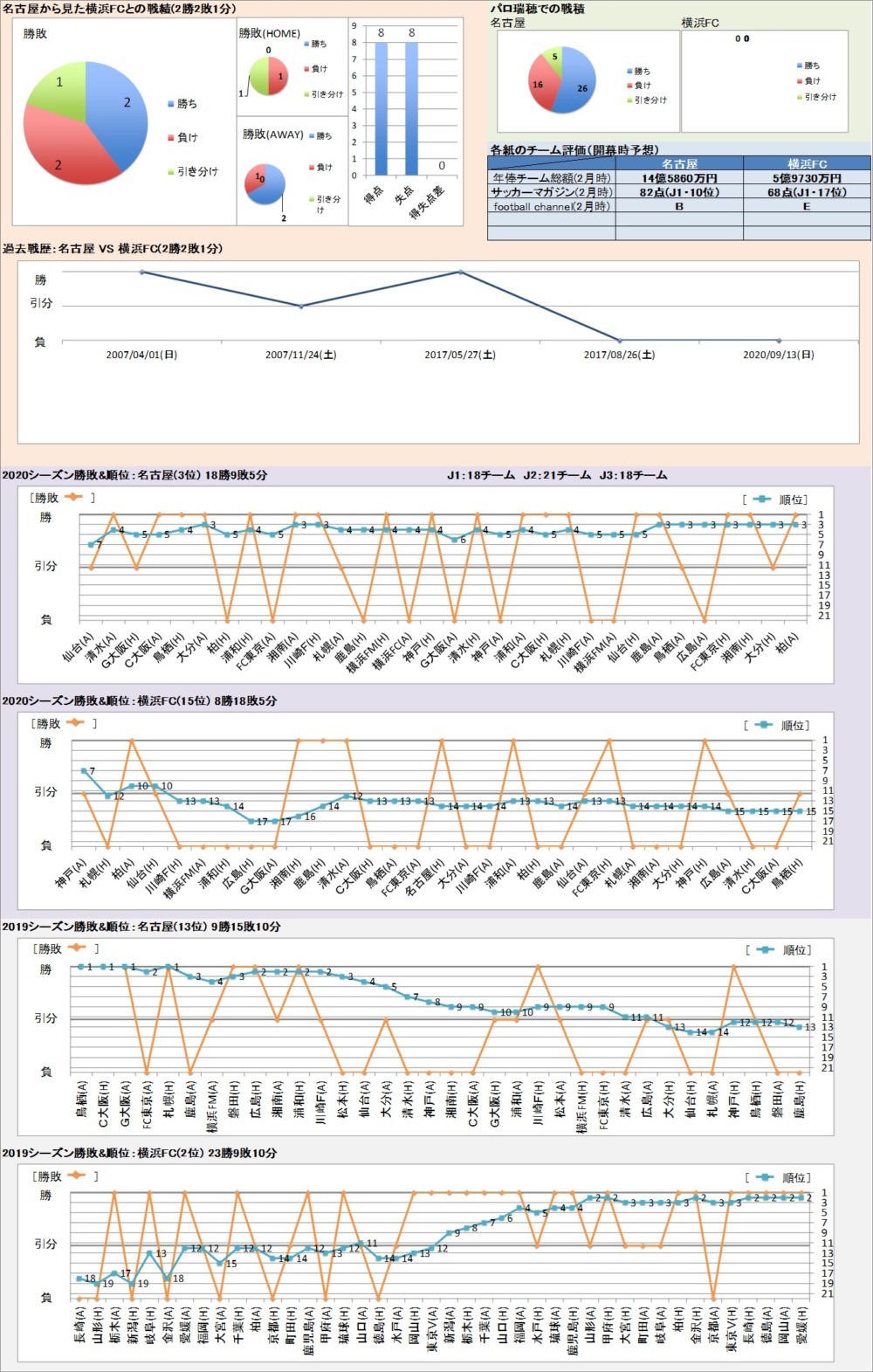This screenshot has width=873, height=1372.
Task: Click the 失点 bar in the bar chart
Action: click(411, 108)
